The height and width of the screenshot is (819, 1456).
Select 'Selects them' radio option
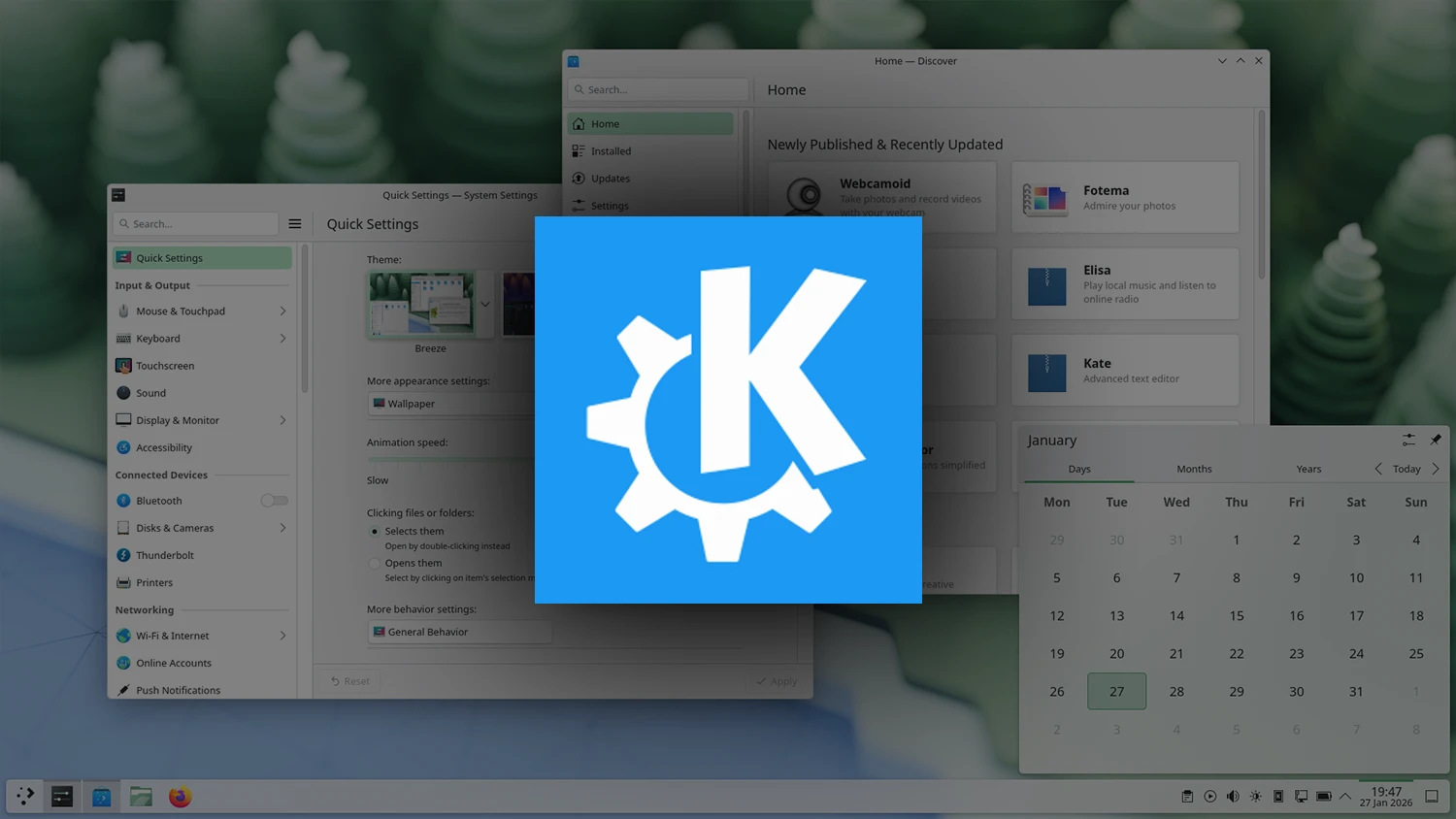(x=375, y=532)
